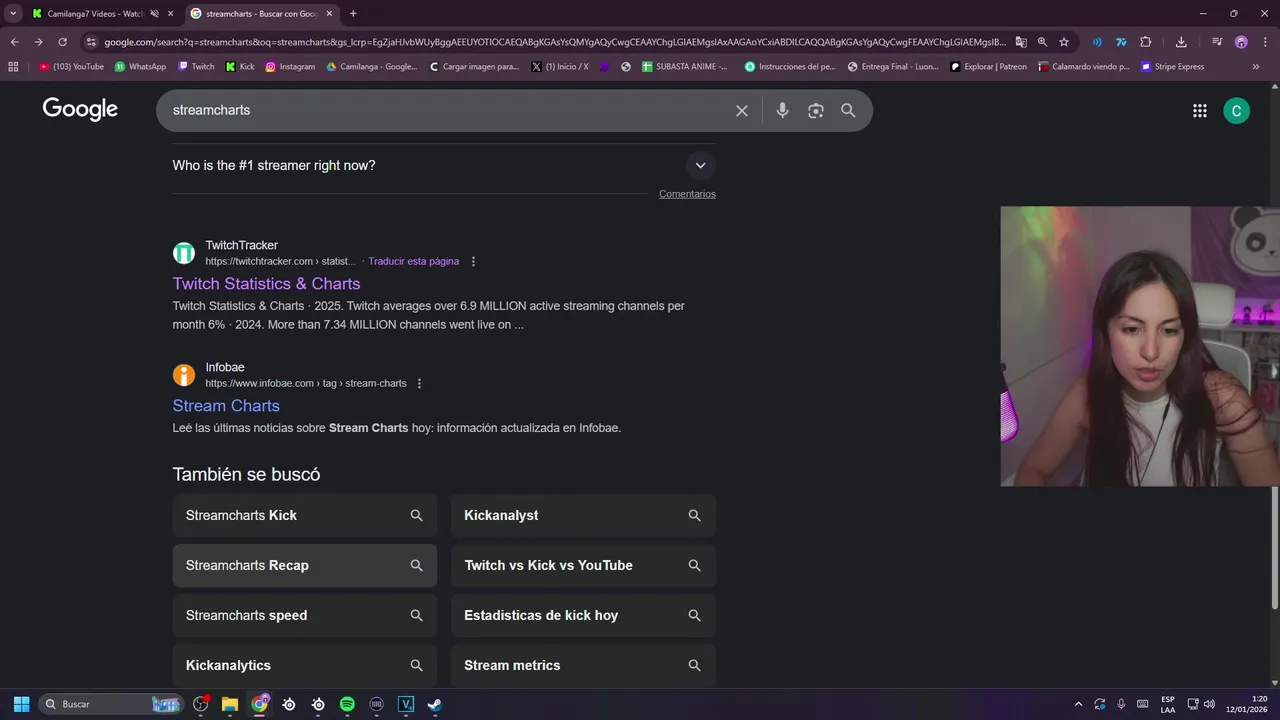Go back with the browser back arrow
The width and height of the screenshot is (1280, 720).
click(x=14, y=42)
